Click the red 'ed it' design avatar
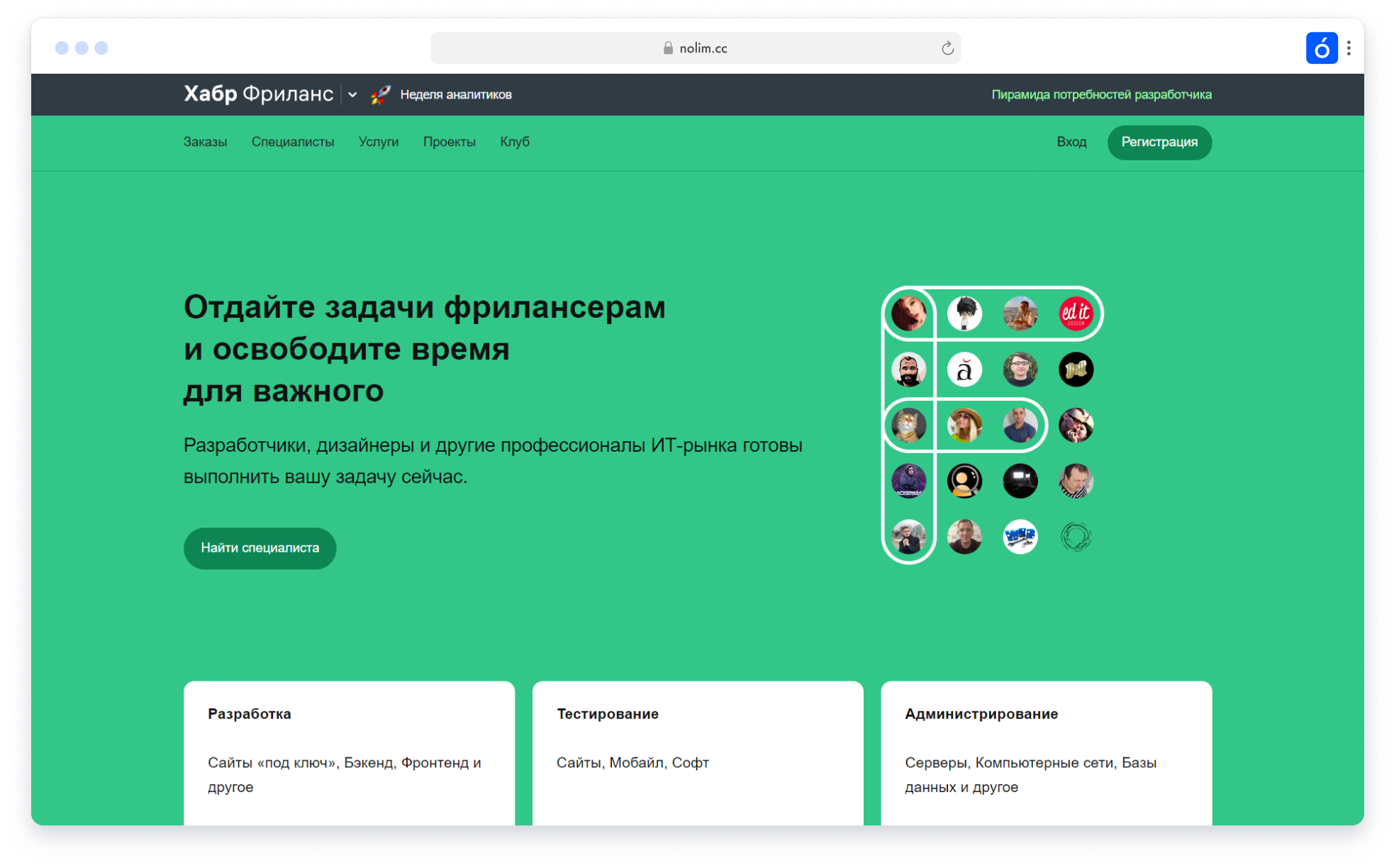The height and width of the screenshot is (868, 1394). (x=1076, y=313)
